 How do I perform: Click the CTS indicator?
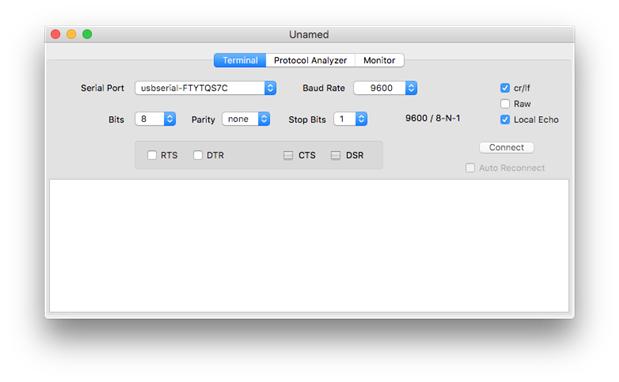[288, 155]
